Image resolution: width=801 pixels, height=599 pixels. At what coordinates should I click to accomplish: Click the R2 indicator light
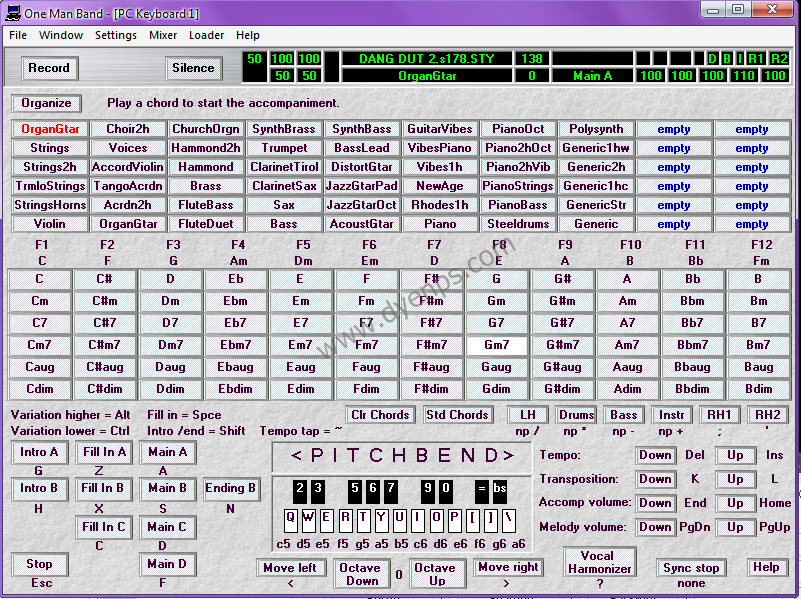pyautogui.click(x=778, y=59)
